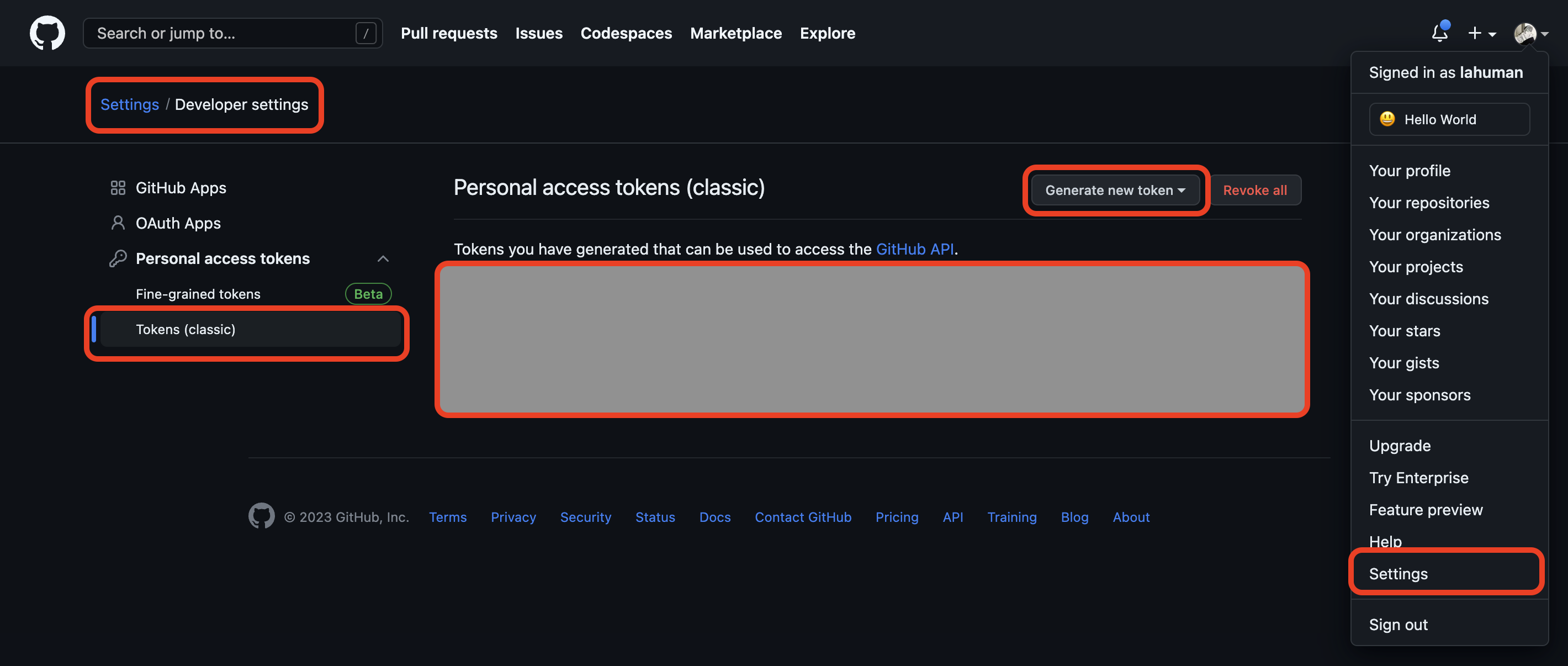Click the slash shortcut icon in search
The width and height of the screenshot is (1568, 666).
pyautogui.click(x=365, y=33)
